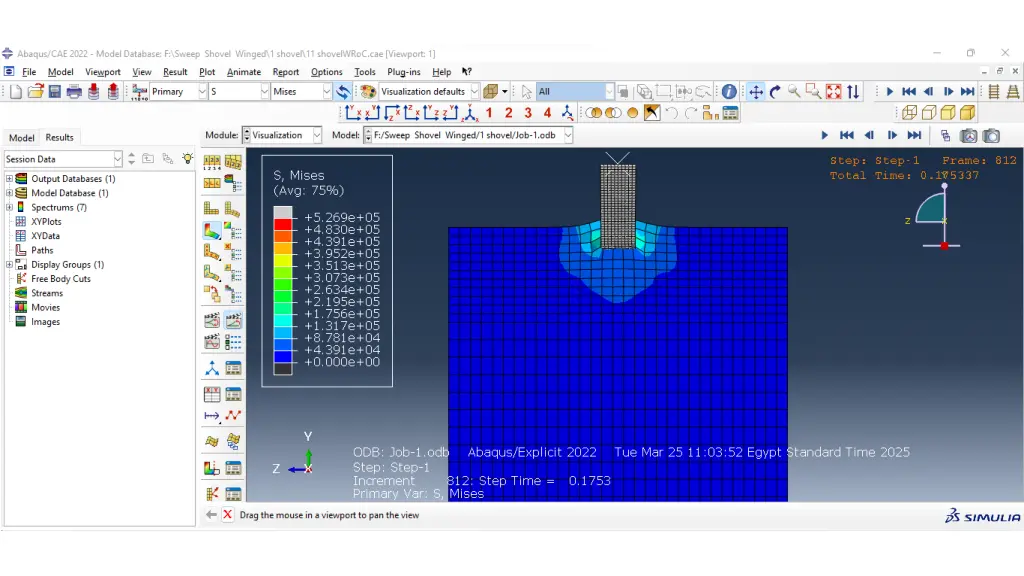This screenshot has height=576, width=1024.
Task: Capture viewport with camera icon
Action: (991, 136)
